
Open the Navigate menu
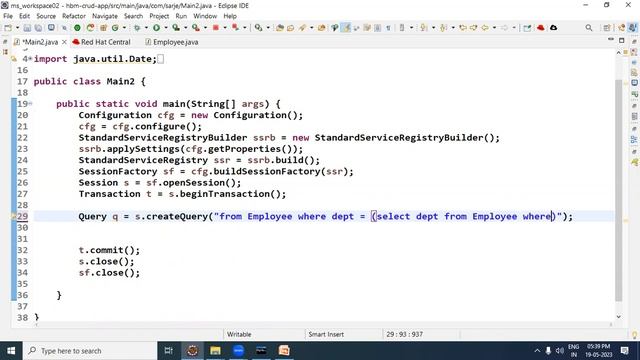point(105,16)
